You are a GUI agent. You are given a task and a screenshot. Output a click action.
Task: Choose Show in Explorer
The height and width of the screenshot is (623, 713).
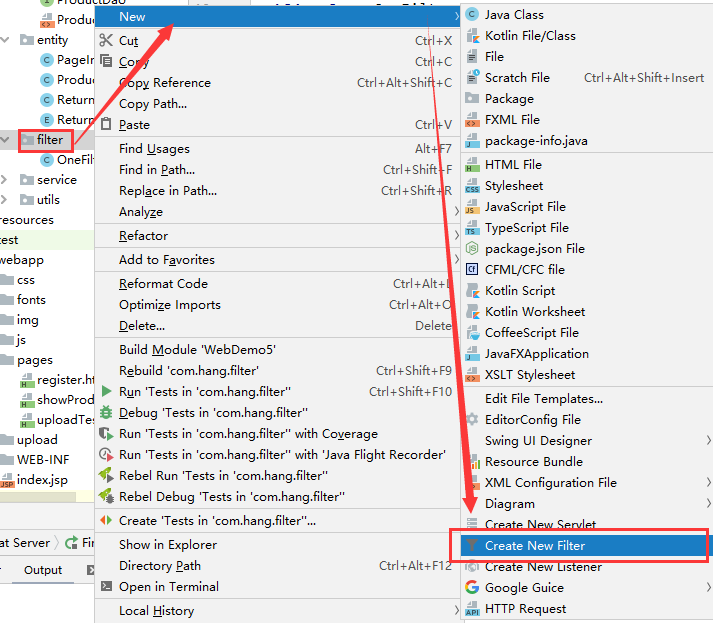pos(278,544)
